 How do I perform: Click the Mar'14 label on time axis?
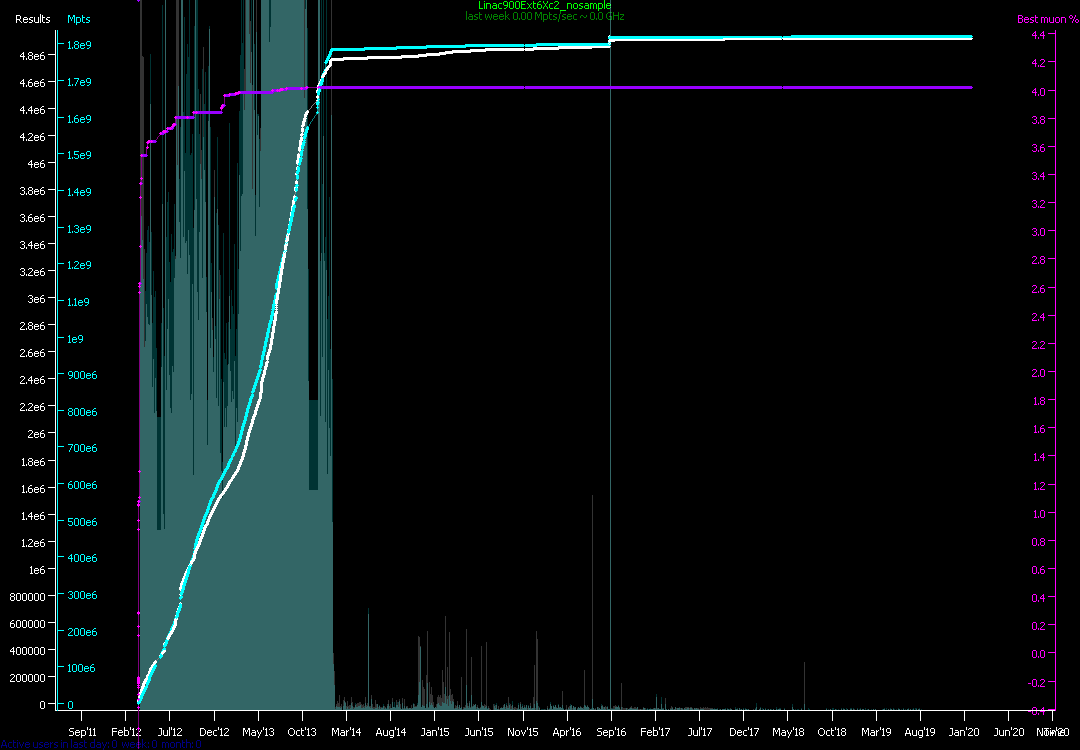[x=346, y=732]
